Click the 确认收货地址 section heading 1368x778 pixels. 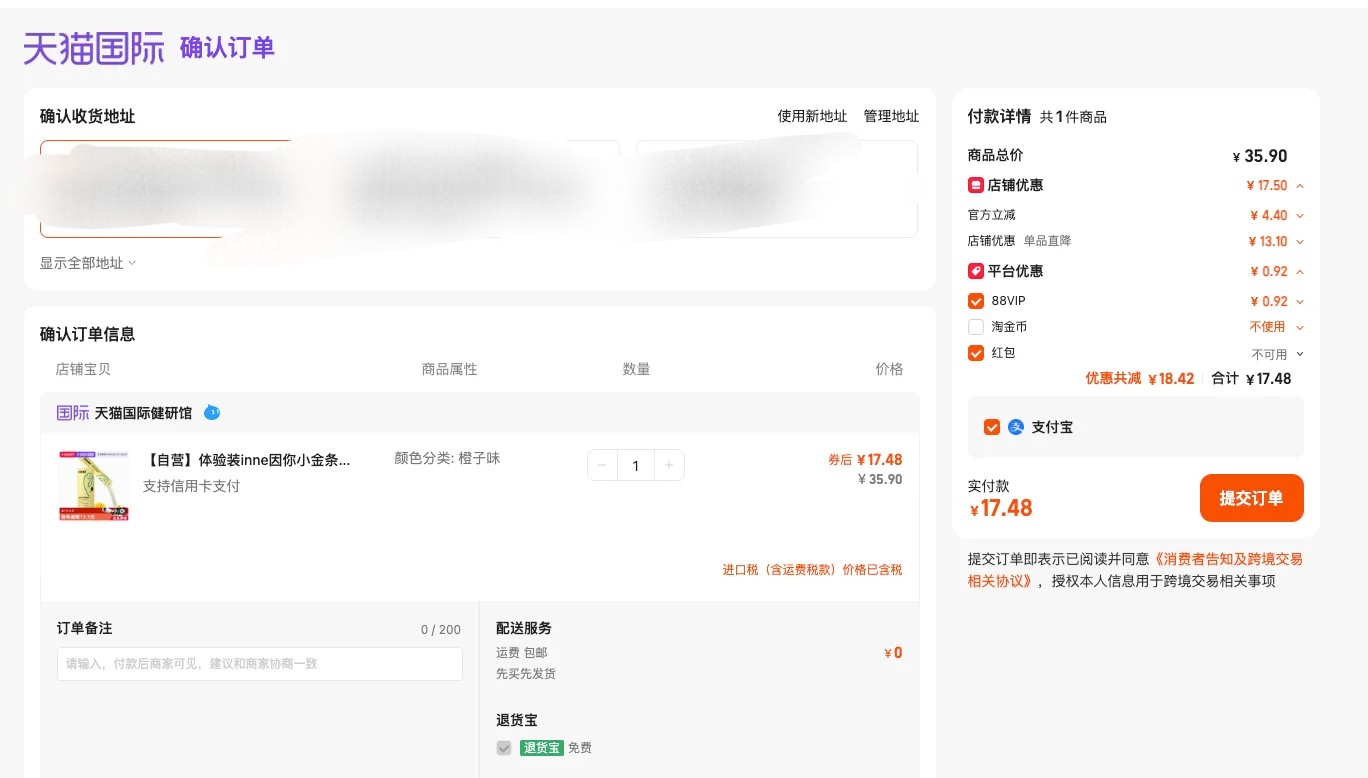click(x=87, y=116)
